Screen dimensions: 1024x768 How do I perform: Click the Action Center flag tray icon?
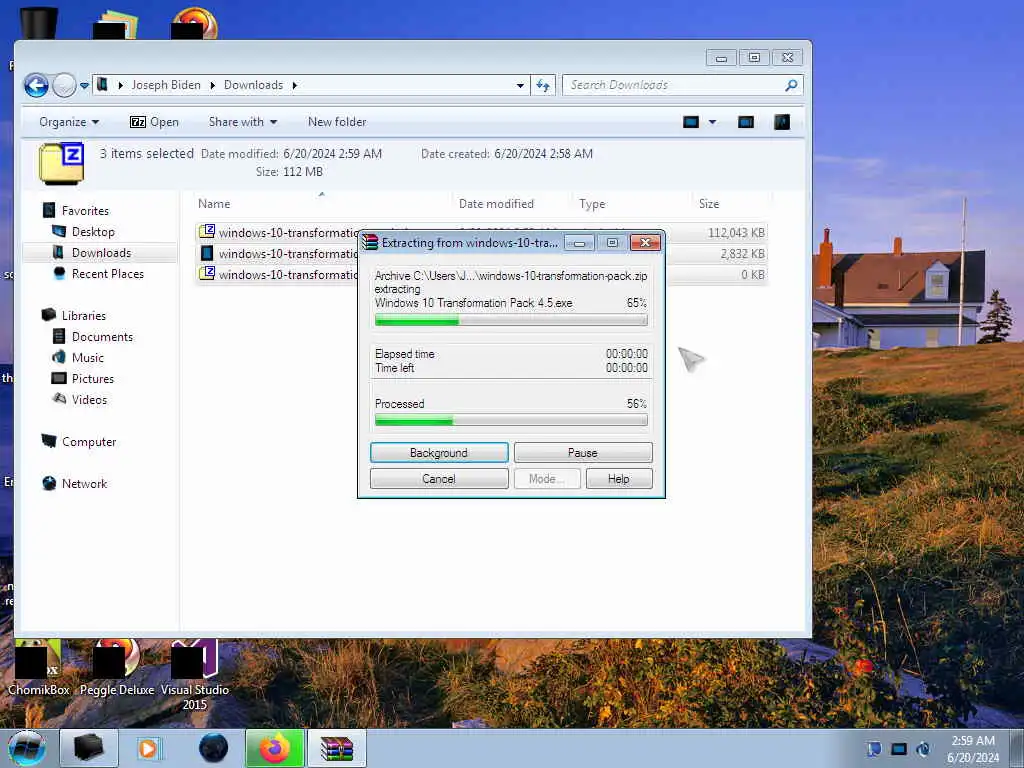[x=874, y=749]
